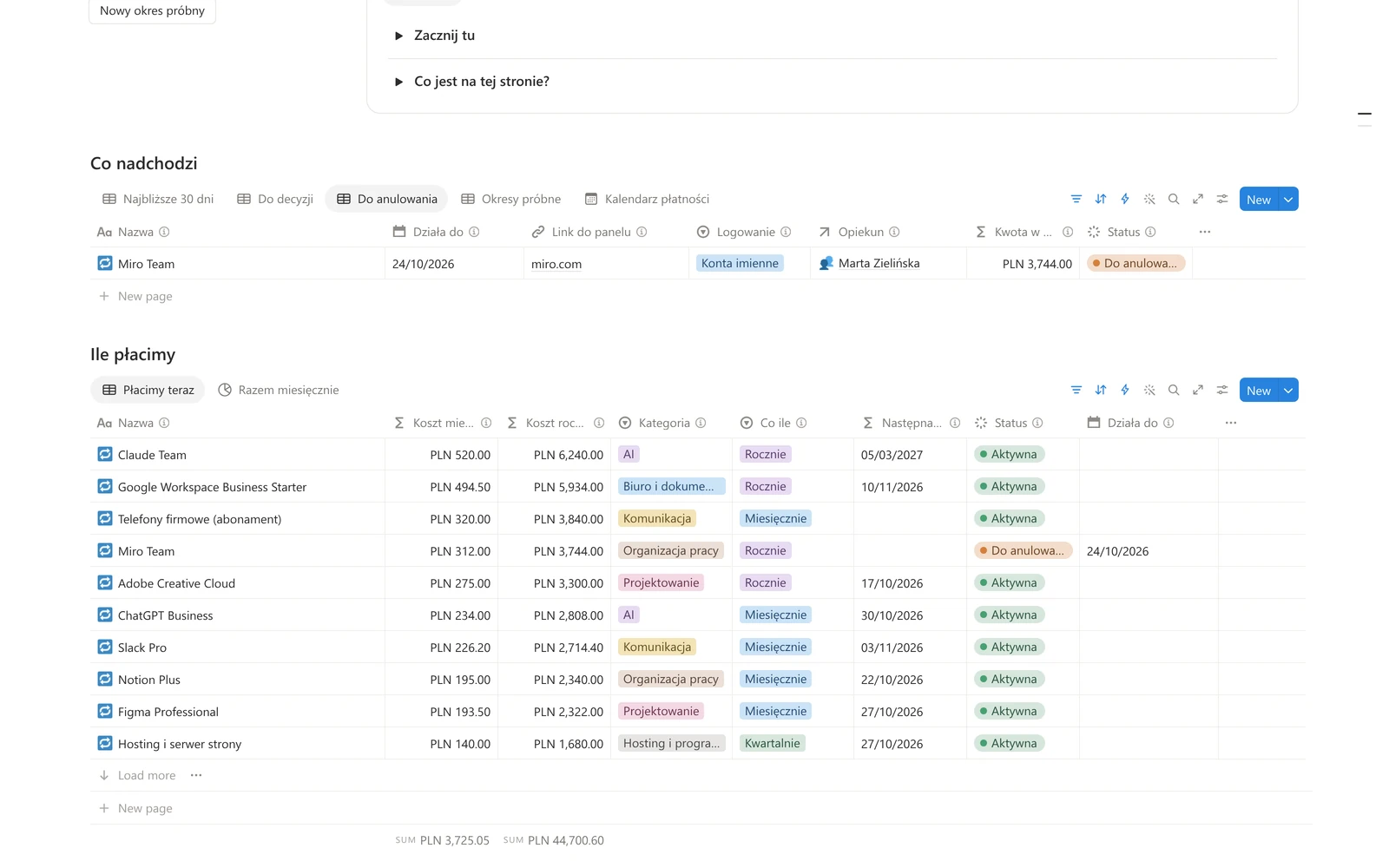The height and width of the screenshot is (868, 1389).
Task: Click more options dots next to Load more
Action: [x=196, y=775]
